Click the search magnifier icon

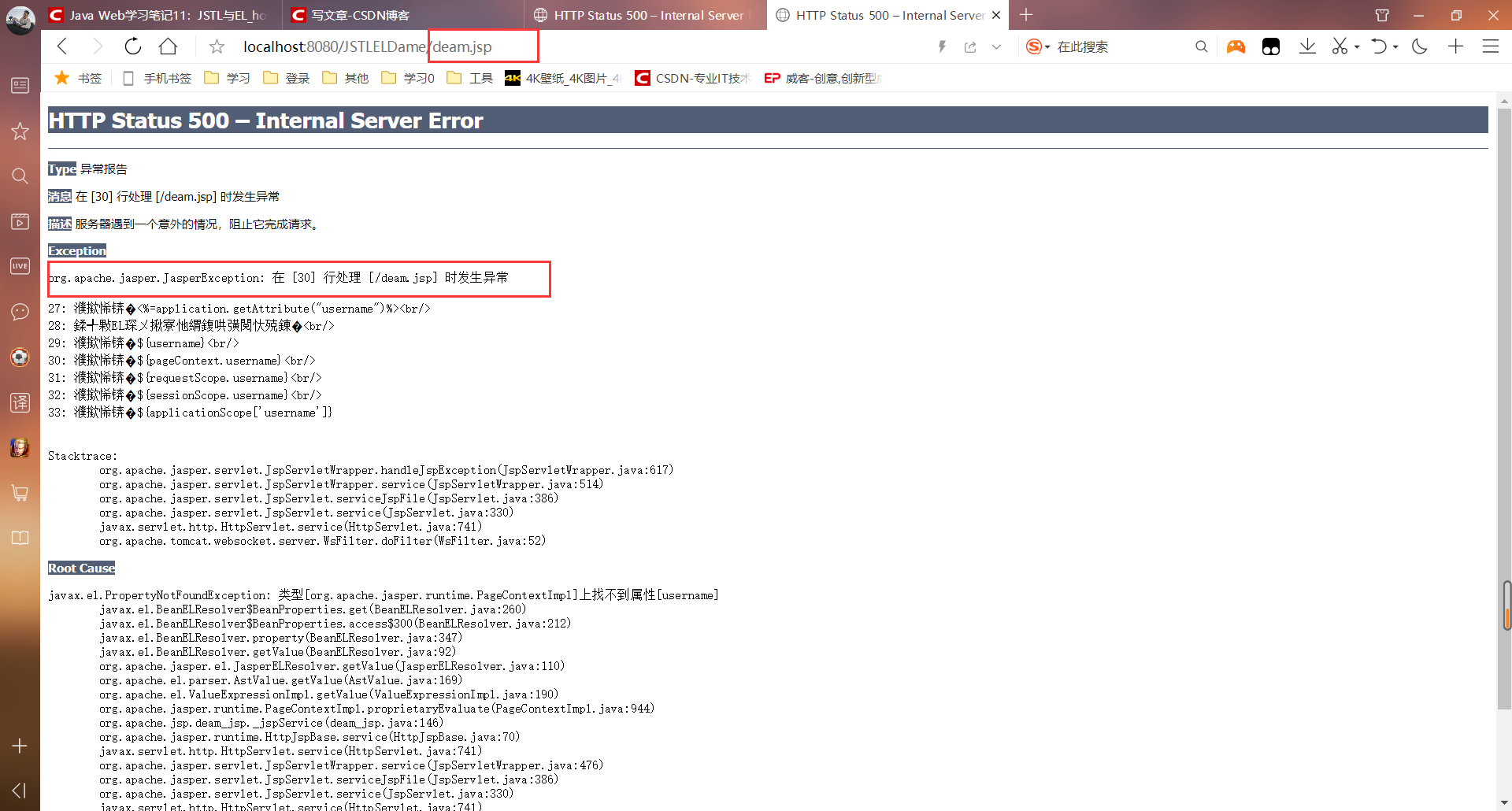point(1201,47)
